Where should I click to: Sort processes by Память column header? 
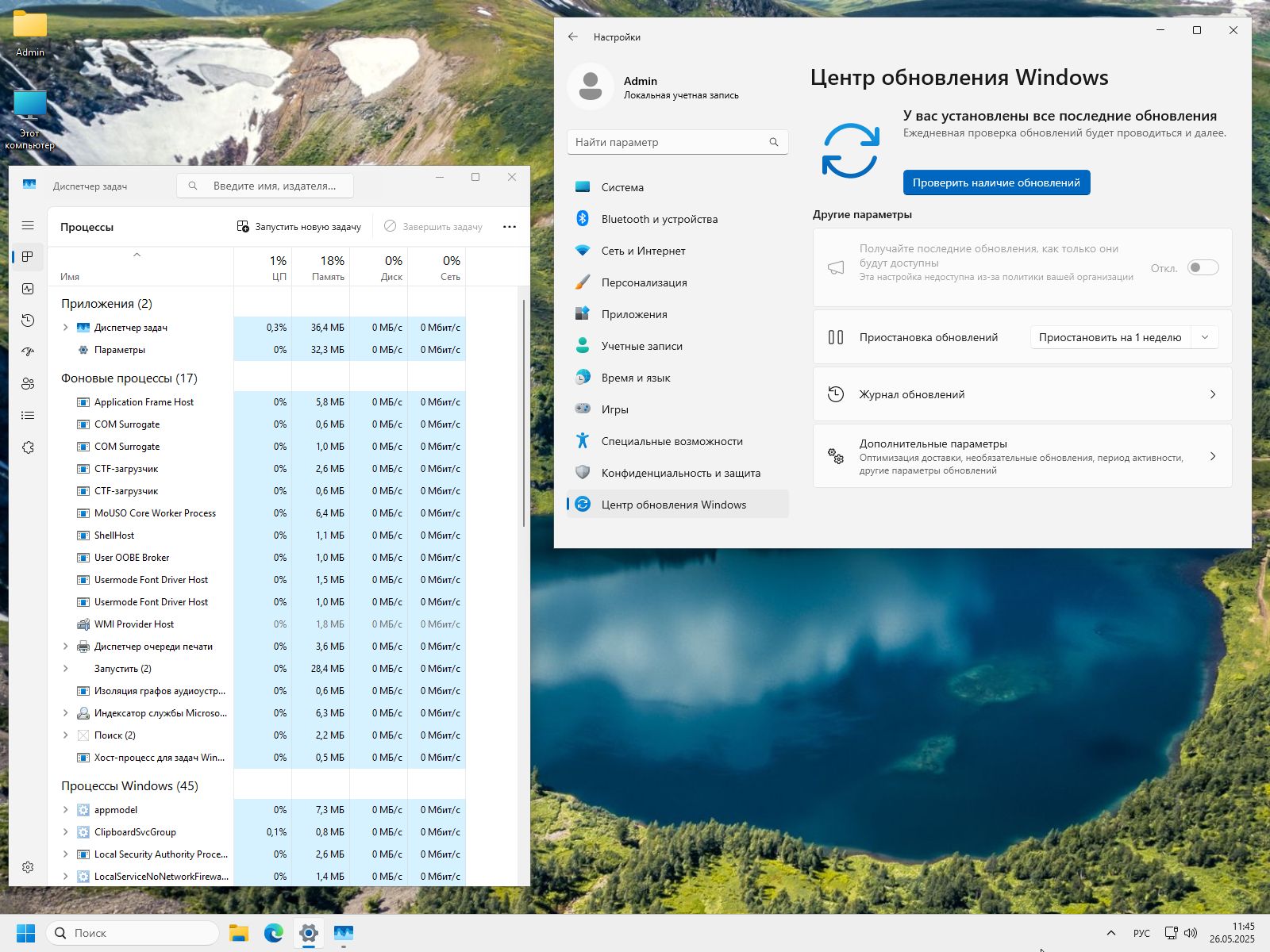[x=321, y=267]
